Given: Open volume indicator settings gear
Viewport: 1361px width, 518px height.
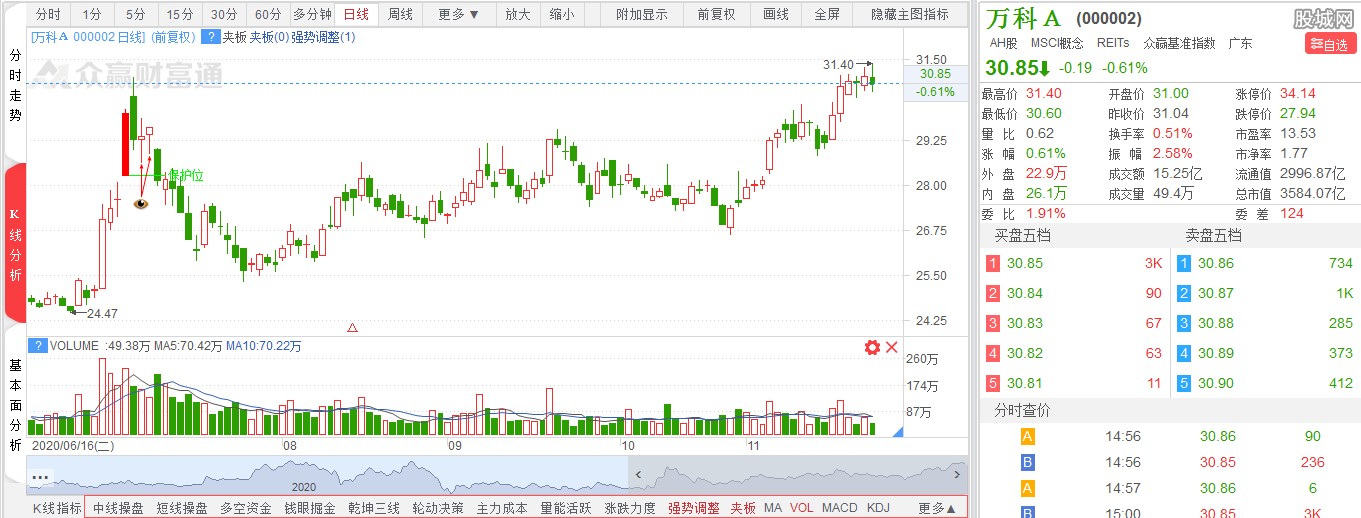Looking at the screenshot, I should (872, 347).
